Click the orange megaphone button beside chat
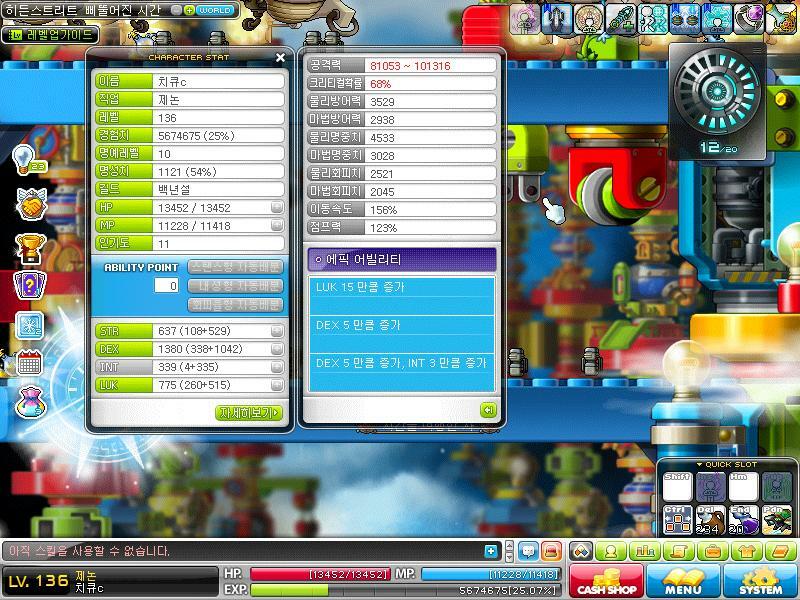Screen dimensions: 800x600 coord(552,551)
